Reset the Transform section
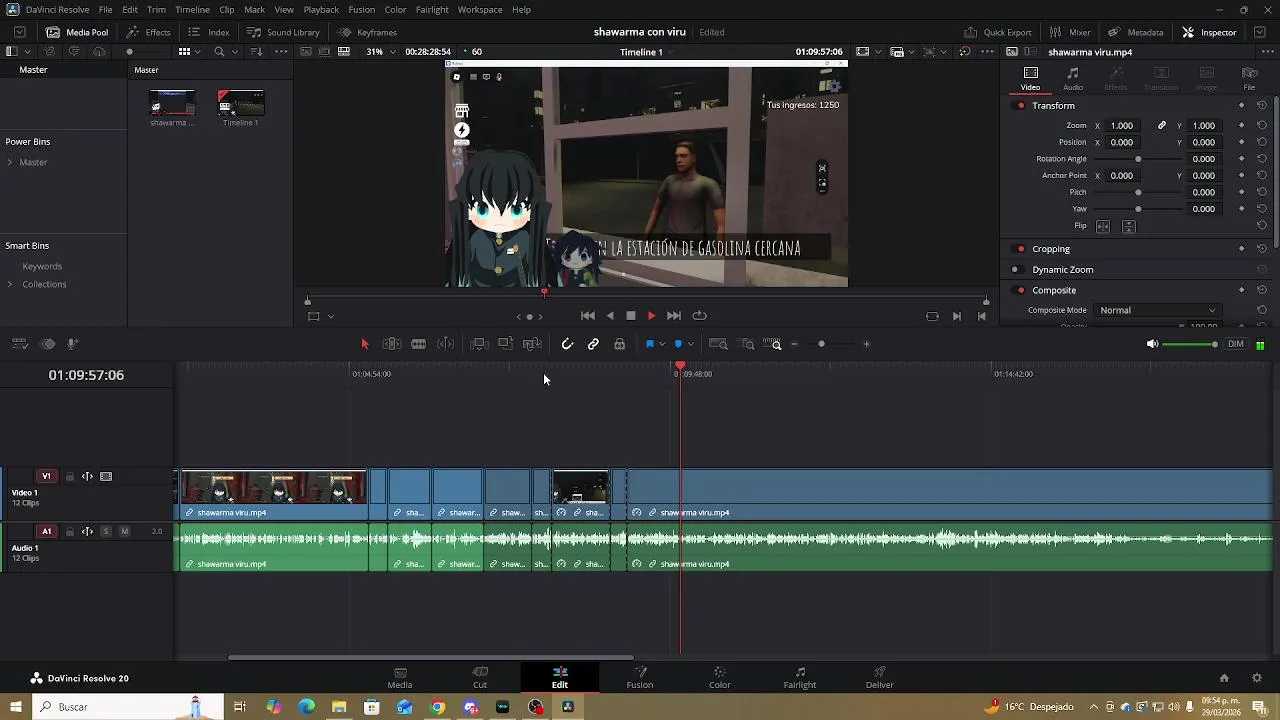1280x720 pixels. 1262,105
